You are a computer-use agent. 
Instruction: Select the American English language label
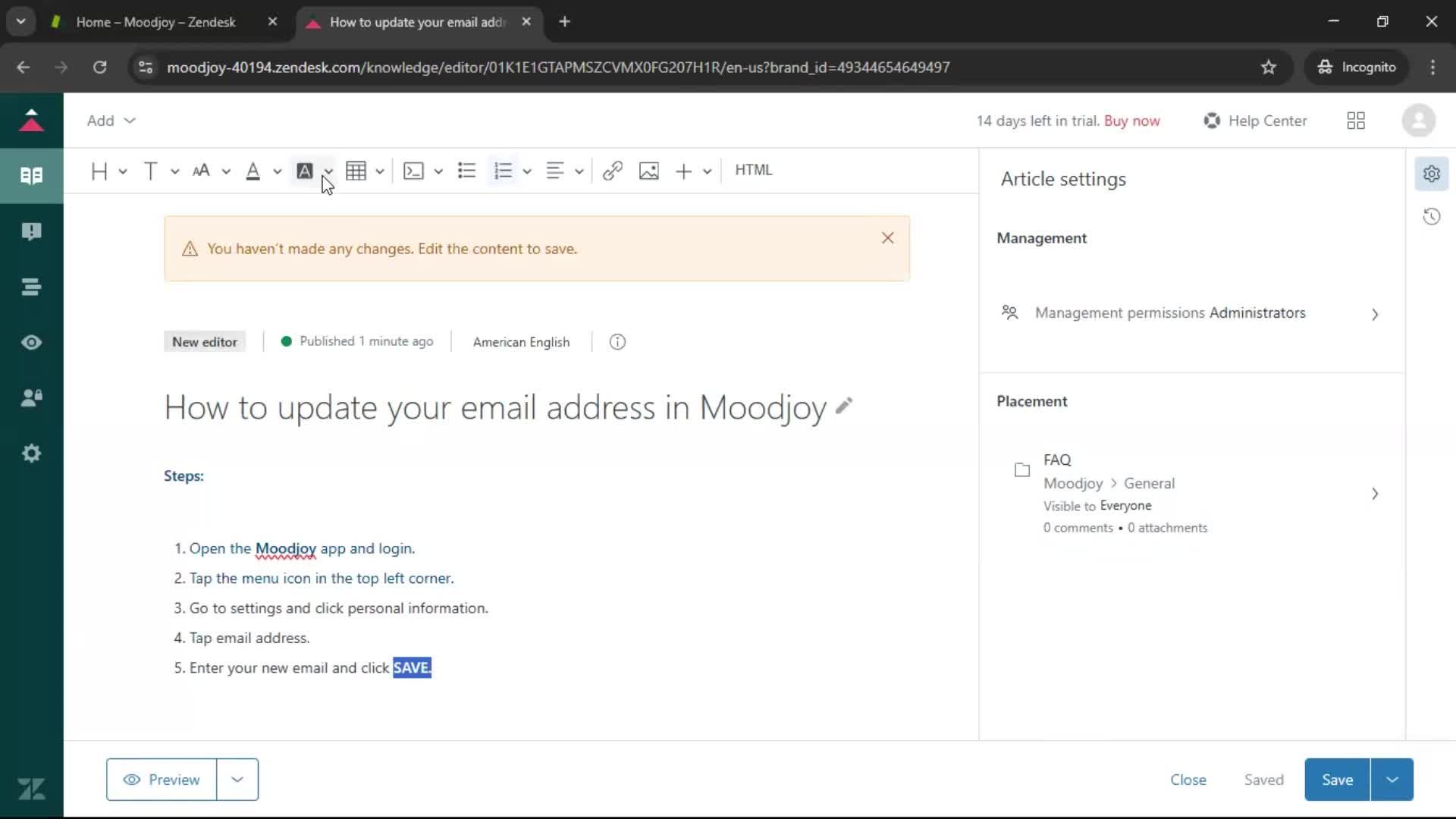(x=521, y=342)
